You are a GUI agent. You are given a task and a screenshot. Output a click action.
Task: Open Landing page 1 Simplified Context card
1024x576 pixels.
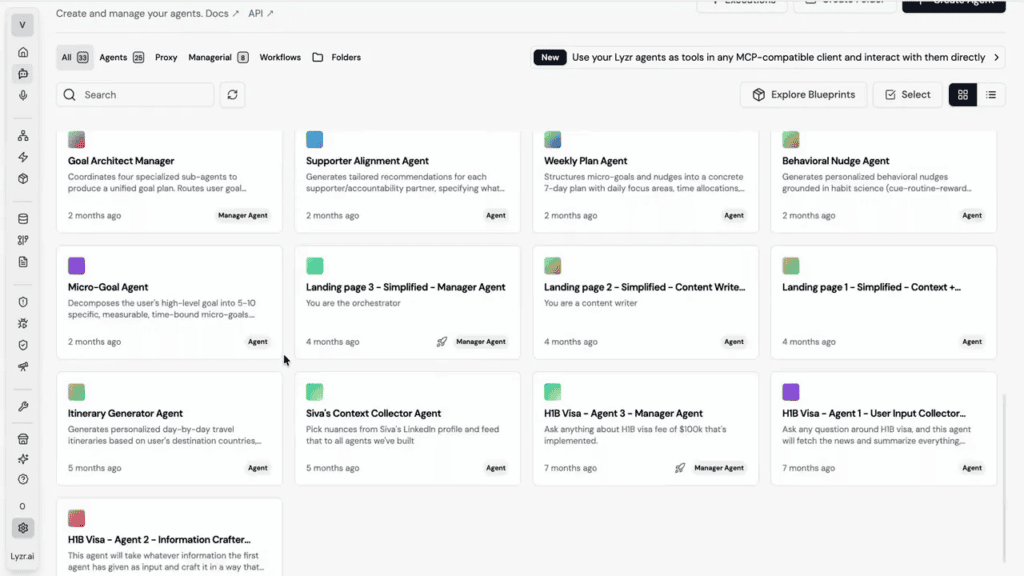pos(884,302)
